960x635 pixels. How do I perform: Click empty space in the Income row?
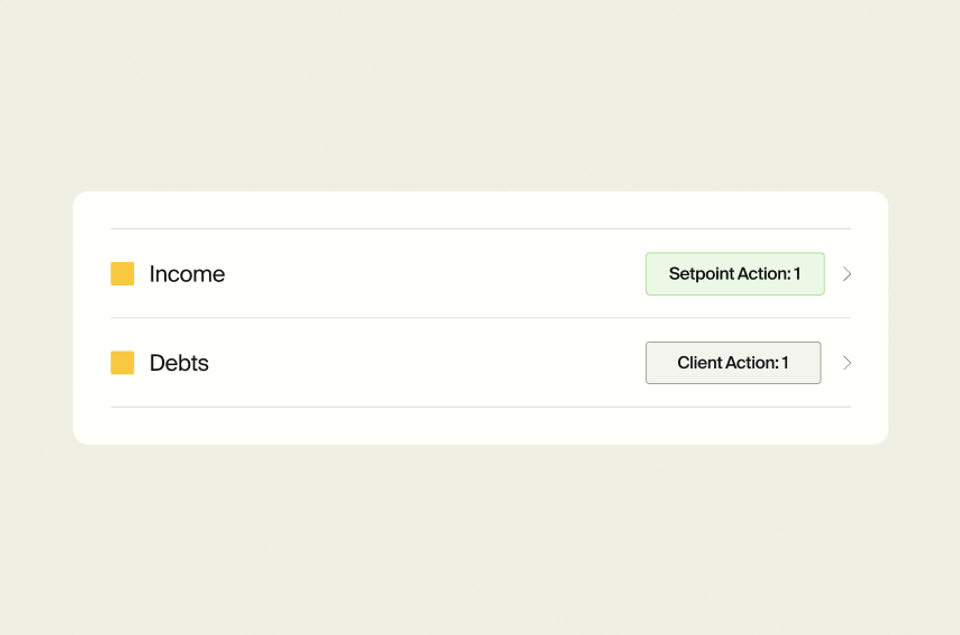coord(435,274)
